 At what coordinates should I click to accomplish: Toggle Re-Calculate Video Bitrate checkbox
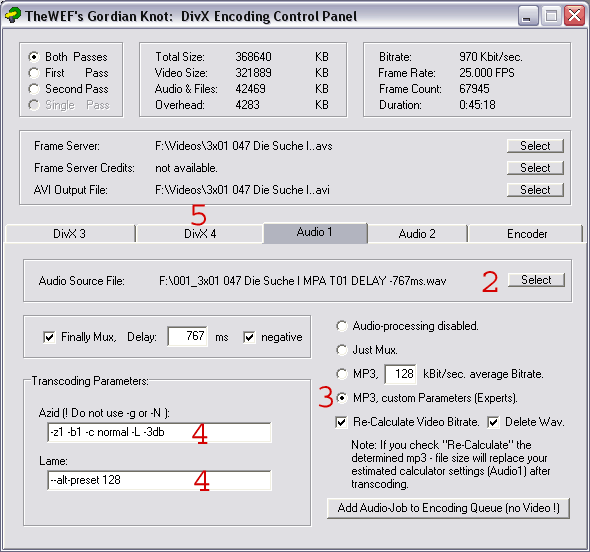(x=341, y=422)
